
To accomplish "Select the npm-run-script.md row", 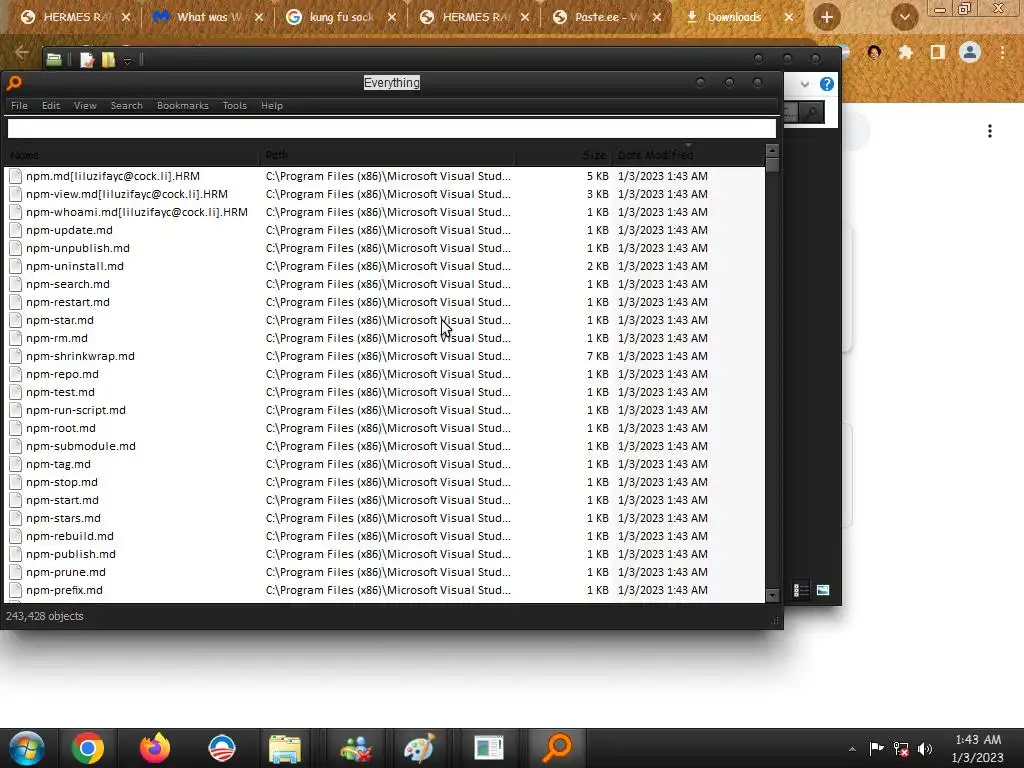I will click(384, 410).
